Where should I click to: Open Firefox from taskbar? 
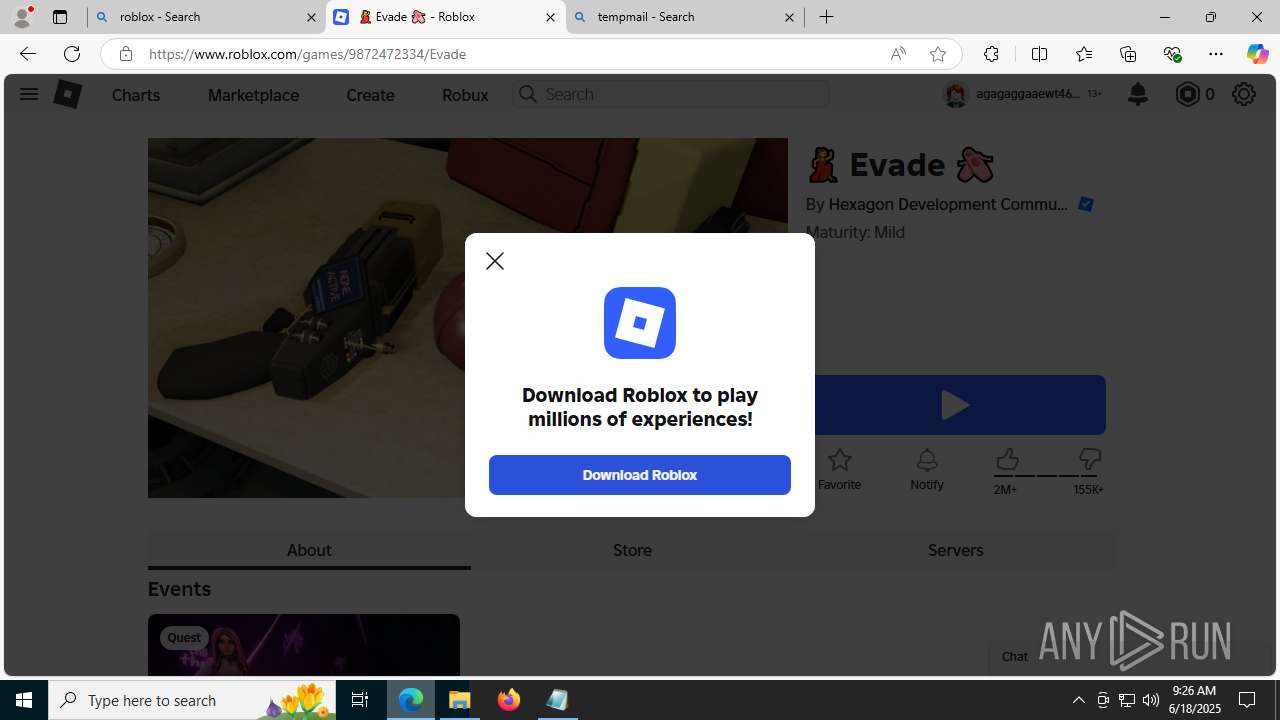[509, 700]
